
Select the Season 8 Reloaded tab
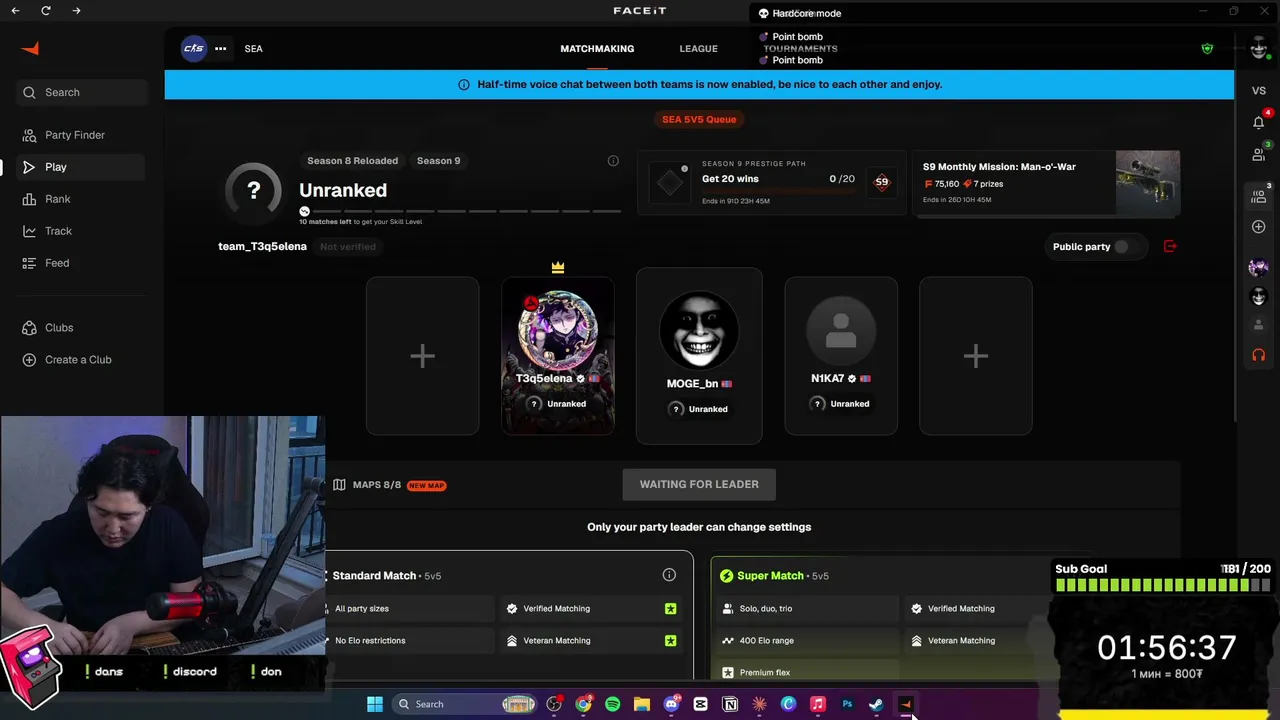pyautogui.click(x=352, y=161)
